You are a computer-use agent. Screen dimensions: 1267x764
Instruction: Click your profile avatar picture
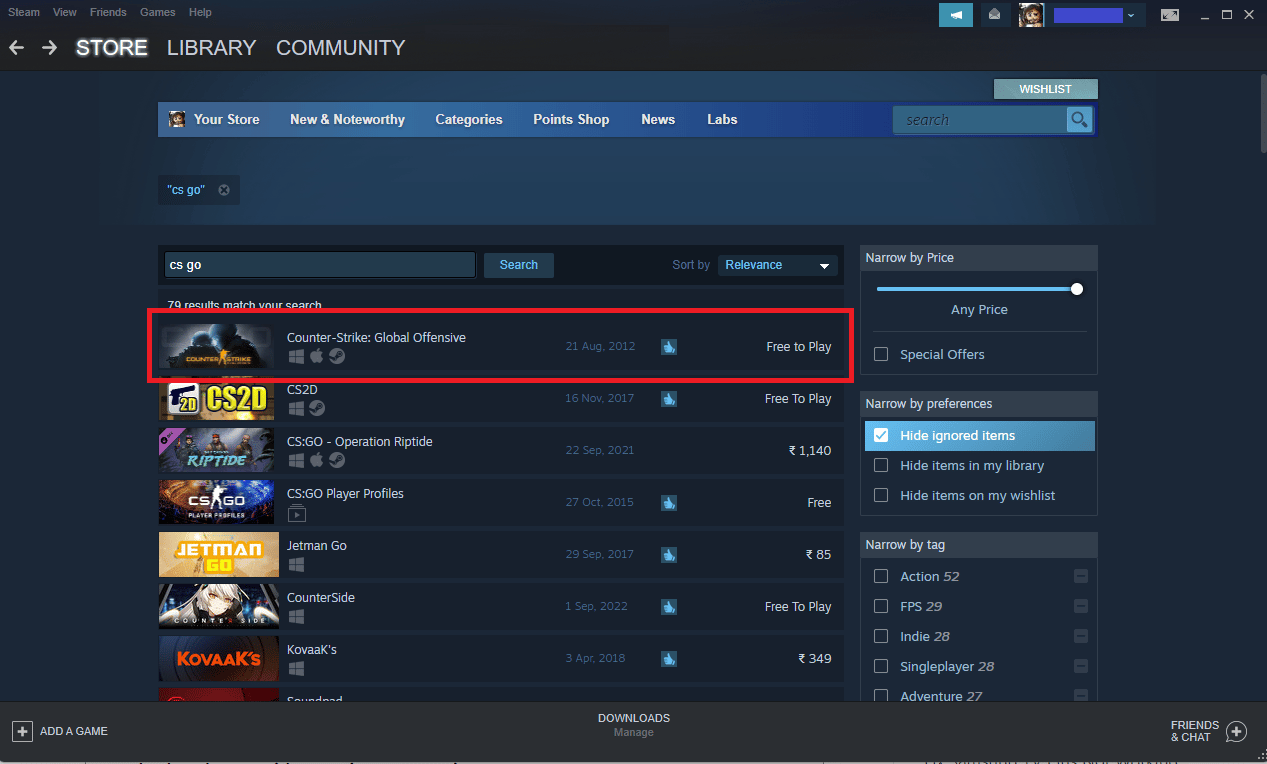tap(1031, 15)
